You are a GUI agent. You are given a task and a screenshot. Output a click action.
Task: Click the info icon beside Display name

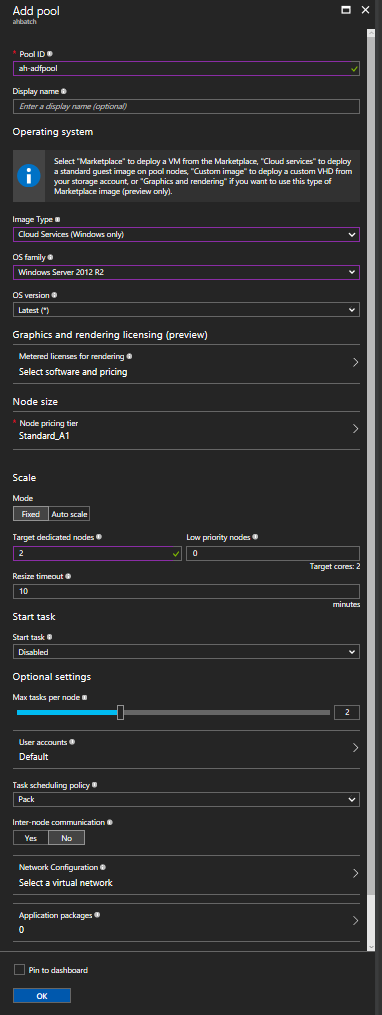tap(63, 91)
